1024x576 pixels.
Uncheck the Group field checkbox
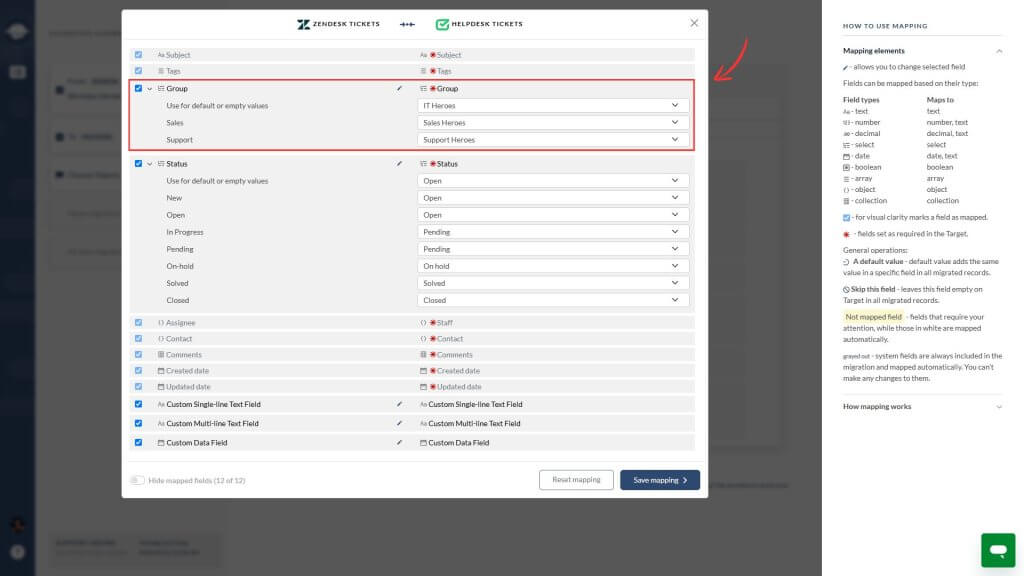point(138,88)
